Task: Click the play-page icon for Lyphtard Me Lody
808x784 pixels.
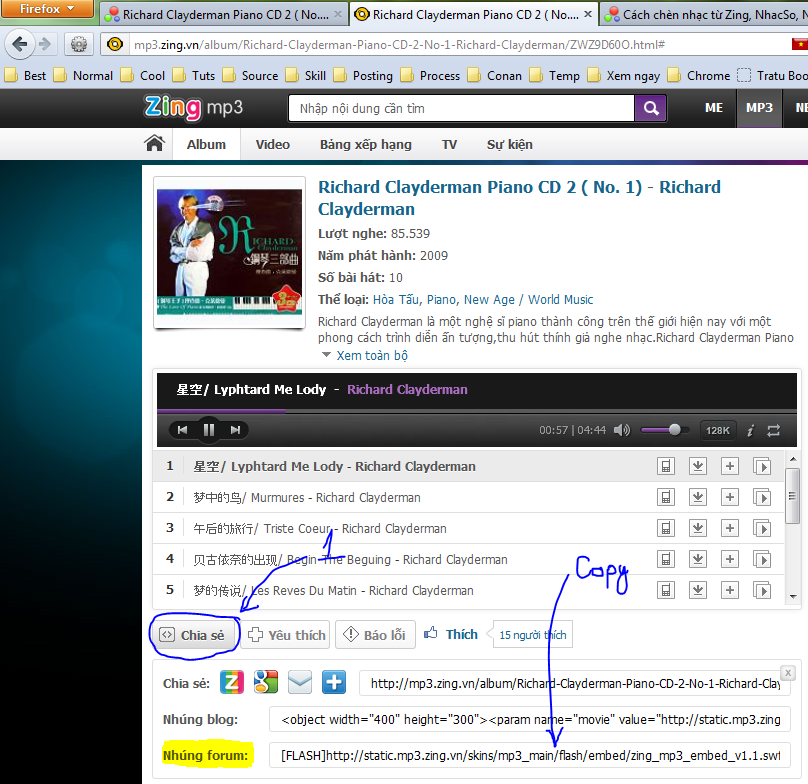Action: click(762, 466)
